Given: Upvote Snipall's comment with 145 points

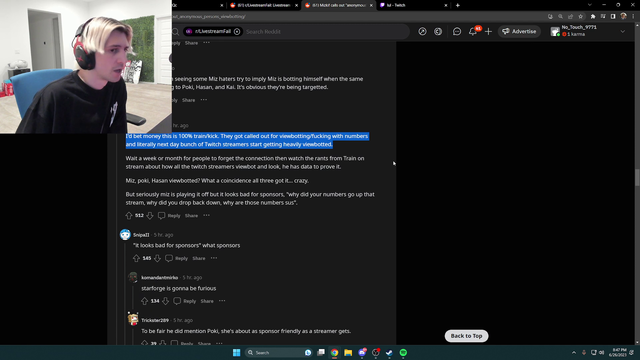Looking at the screenshot, I should click(x=136, y=258).
